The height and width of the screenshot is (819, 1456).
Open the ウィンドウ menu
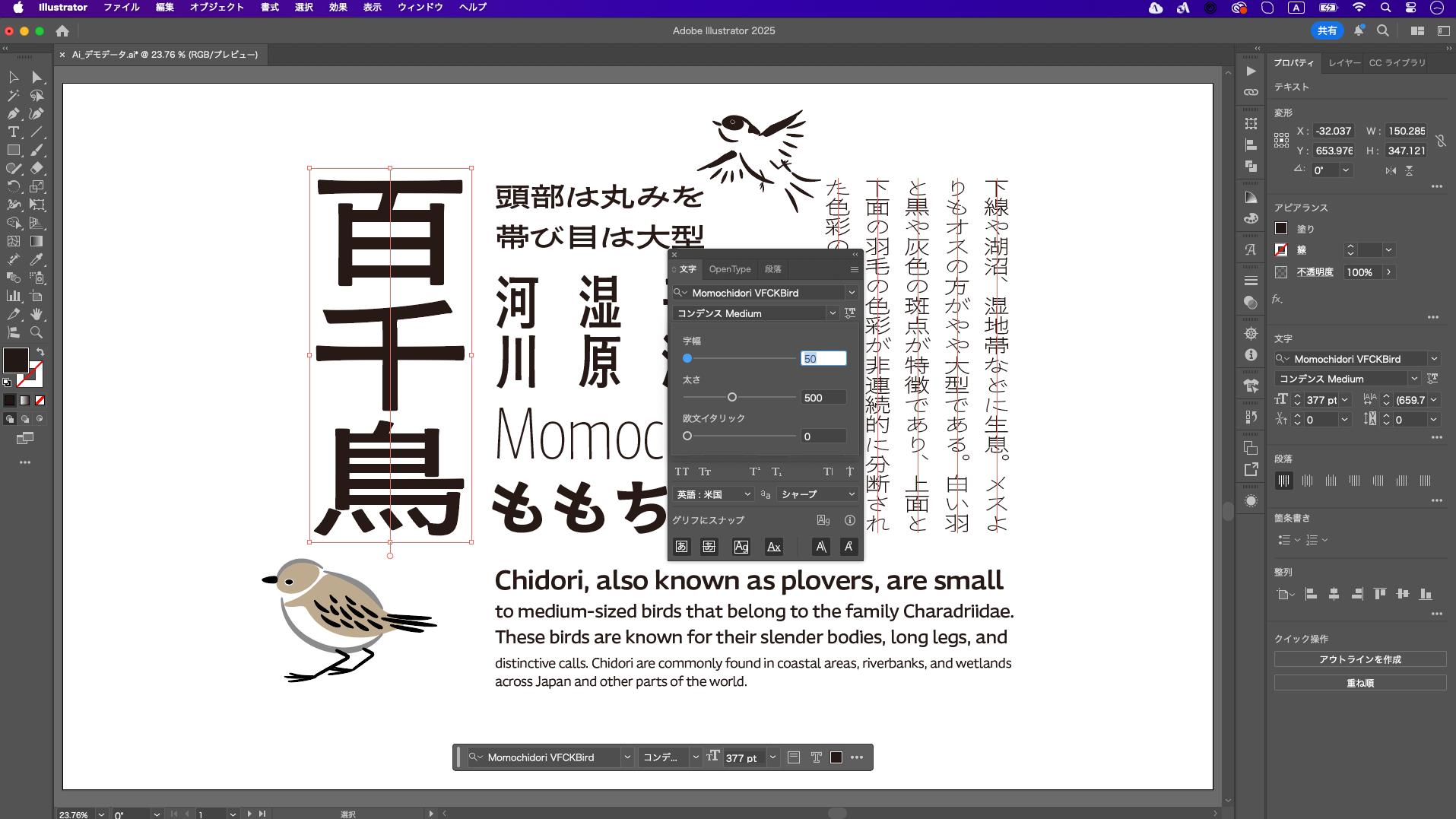point(420,8)
